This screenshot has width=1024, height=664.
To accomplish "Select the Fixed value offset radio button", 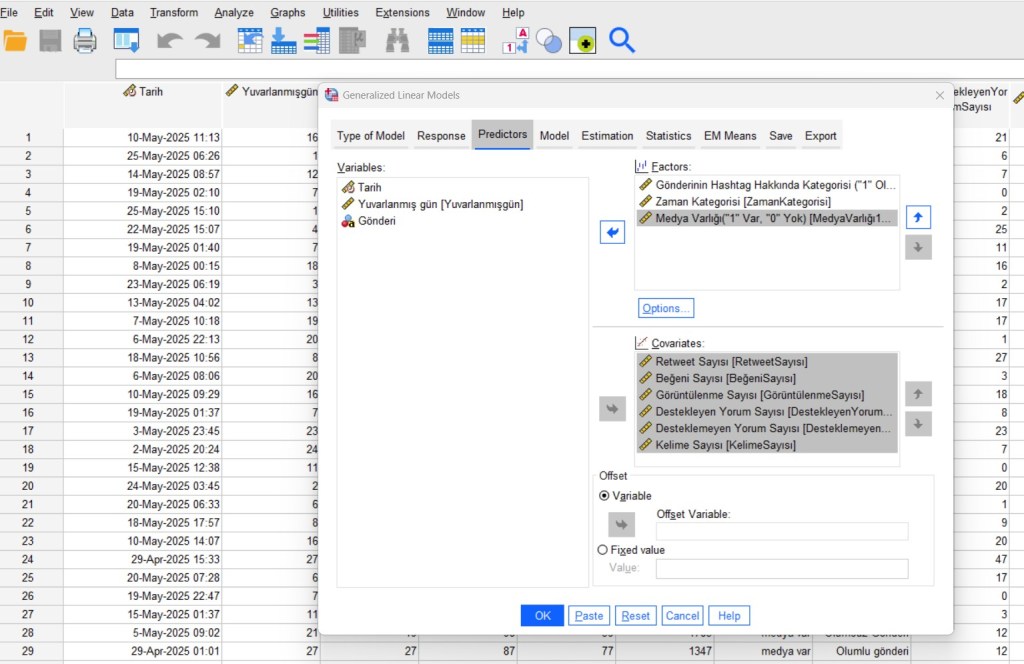I will click(602, 550).
